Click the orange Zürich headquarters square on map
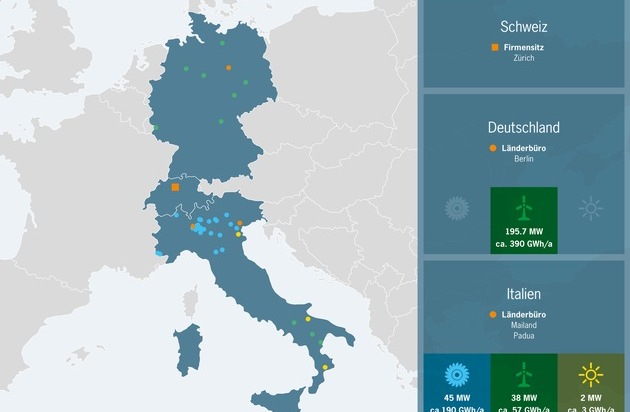630x412 pixels. 175,187
